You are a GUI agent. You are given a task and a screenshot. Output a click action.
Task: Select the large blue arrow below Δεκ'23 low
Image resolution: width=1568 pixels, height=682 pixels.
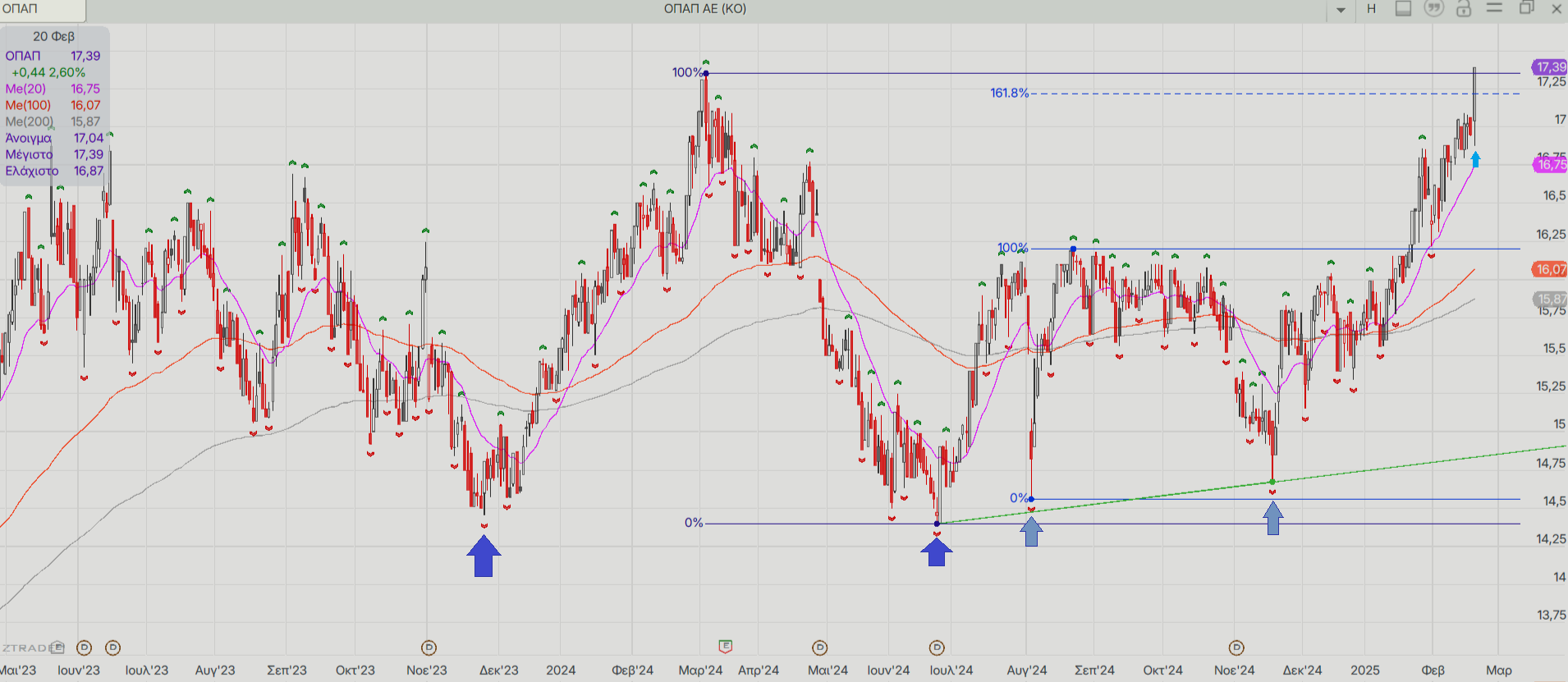pos(484,556)
